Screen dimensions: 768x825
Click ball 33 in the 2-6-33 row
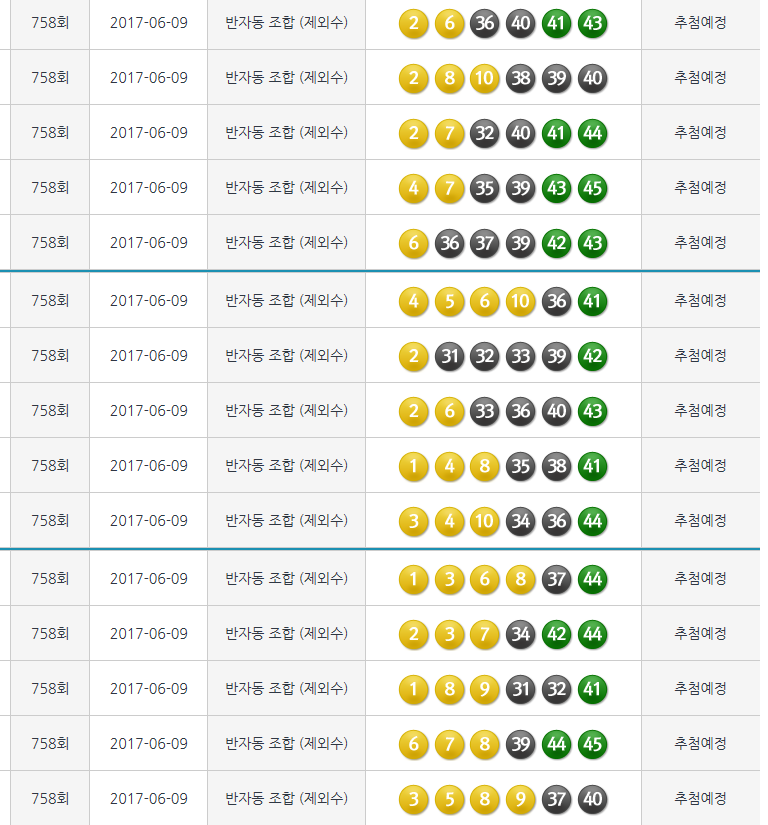pos(485,411)
